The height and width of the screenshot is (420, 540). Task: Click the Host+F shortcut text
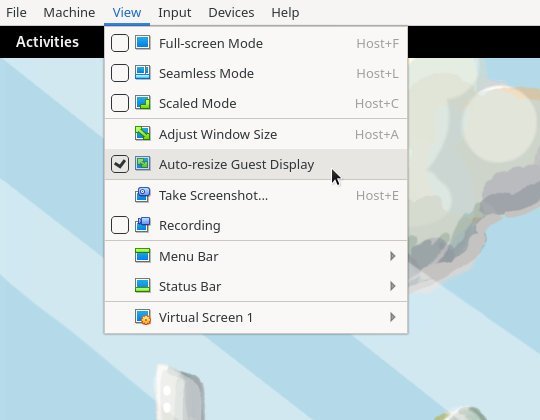click(377, 43)
